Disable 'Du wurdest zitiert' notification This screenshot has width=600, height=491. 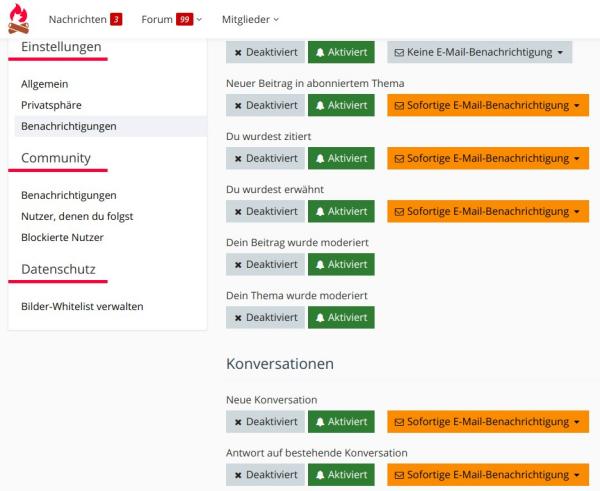click(x=265, y=159)
